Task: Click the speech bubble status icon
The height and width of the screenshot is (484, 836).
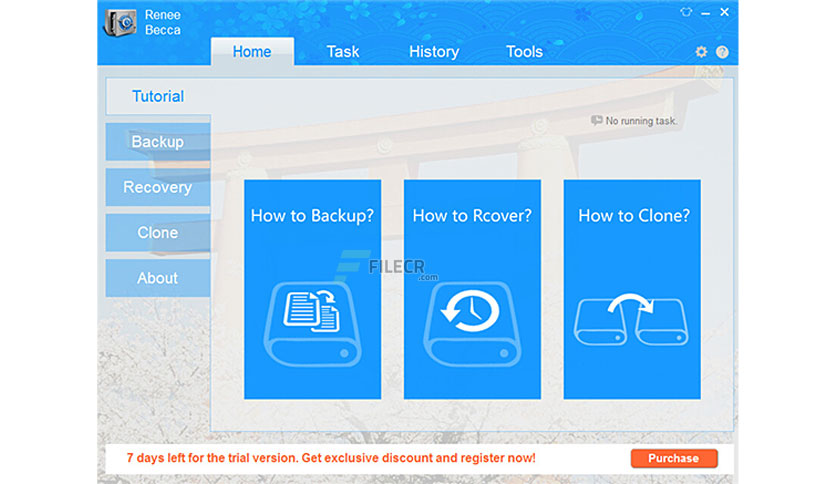Action: [596, 120]
